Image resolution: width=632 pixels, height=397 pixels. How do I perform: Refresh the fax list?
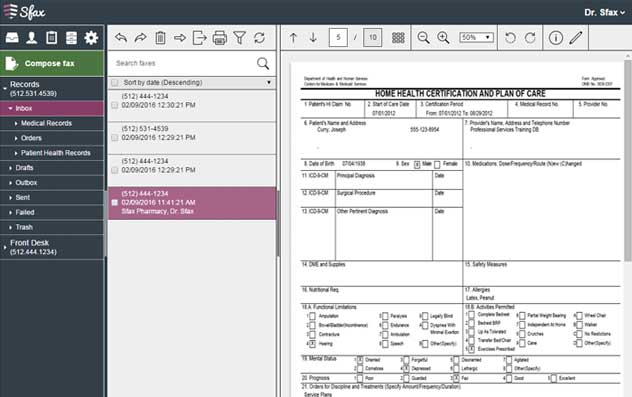pyautogui.click(x=259, y=38)
